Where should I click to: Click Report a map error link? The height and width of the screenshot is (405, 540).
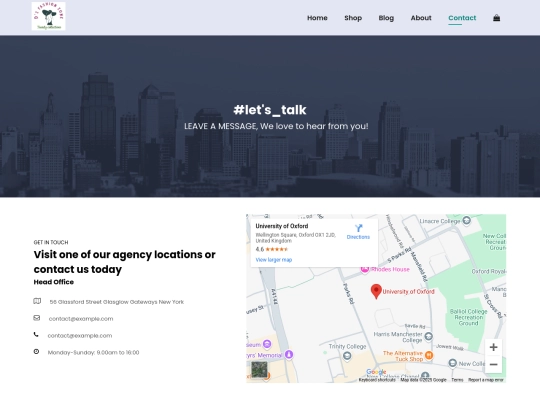[x=486, y=380]
